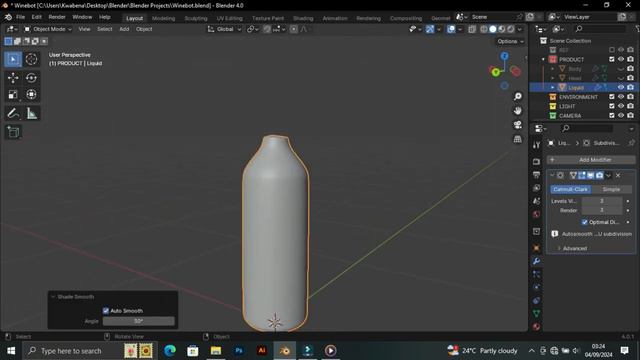Toggle viewport gizmos button

430,29
